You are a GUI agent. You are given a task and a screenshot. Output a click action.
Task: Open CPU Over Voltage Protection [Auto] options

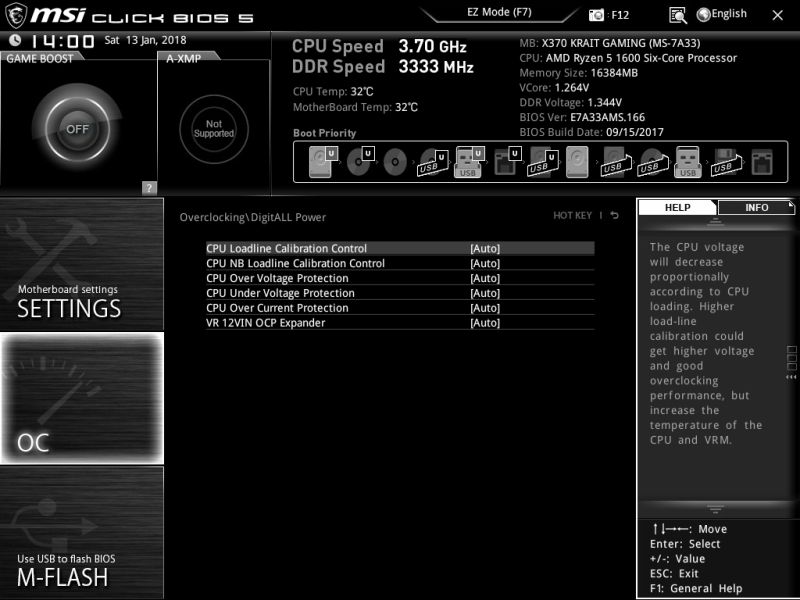(x=400, y=278)
